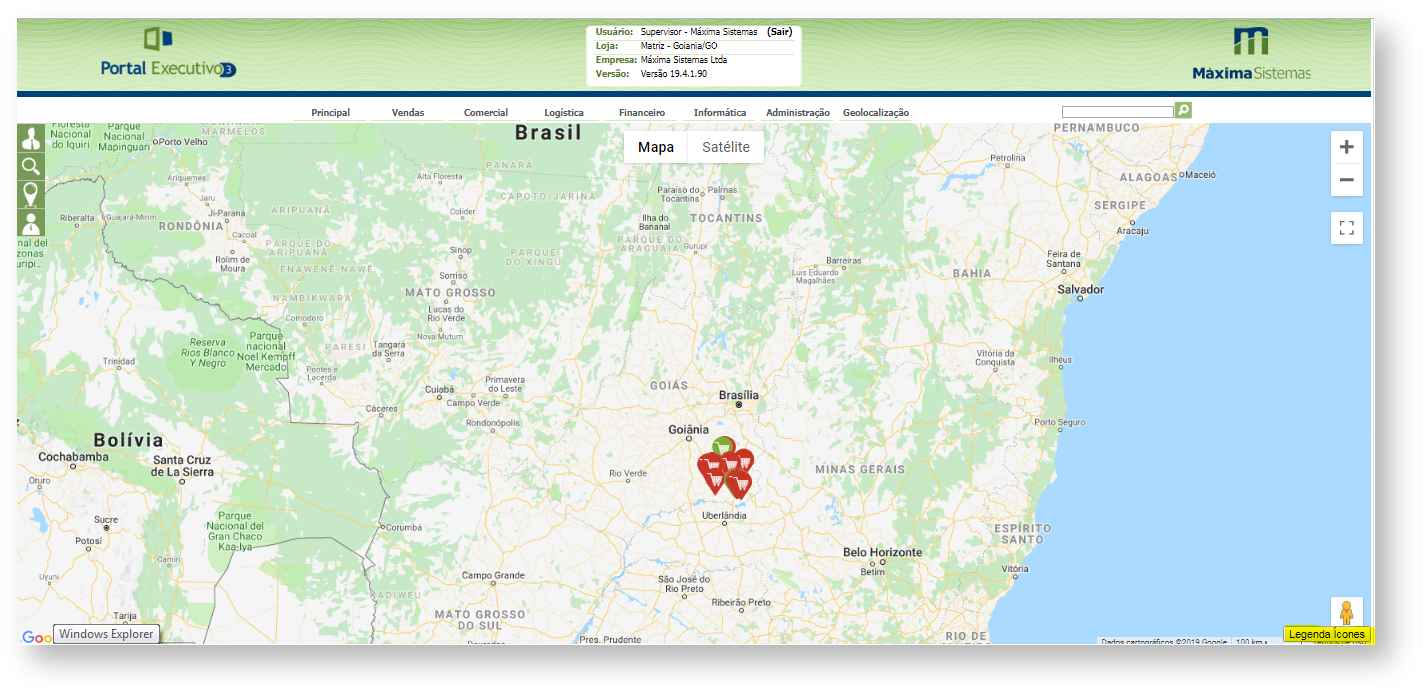The height and width of the screenshot is (693, 1423).
Task: Click the Versão 19.4.1.90 text
Action: [x=674, y=74]
